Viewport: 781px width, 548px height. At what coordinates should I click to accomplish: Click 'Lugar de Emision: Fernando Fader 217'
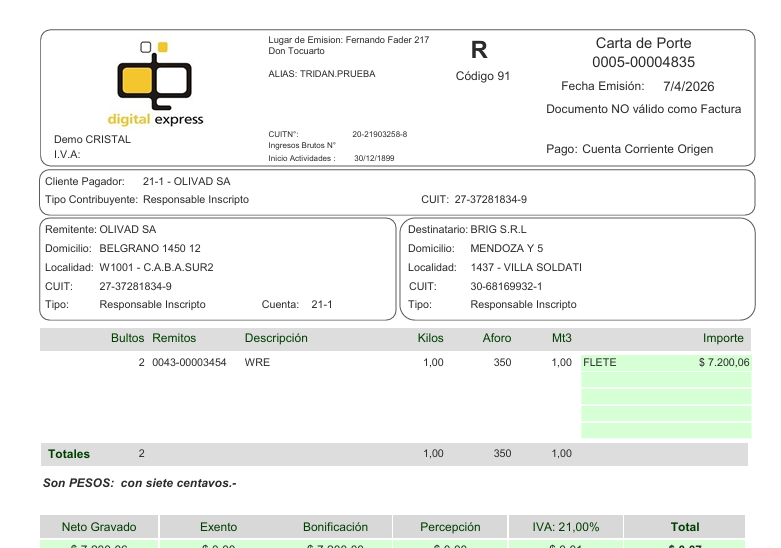[349, 40]
